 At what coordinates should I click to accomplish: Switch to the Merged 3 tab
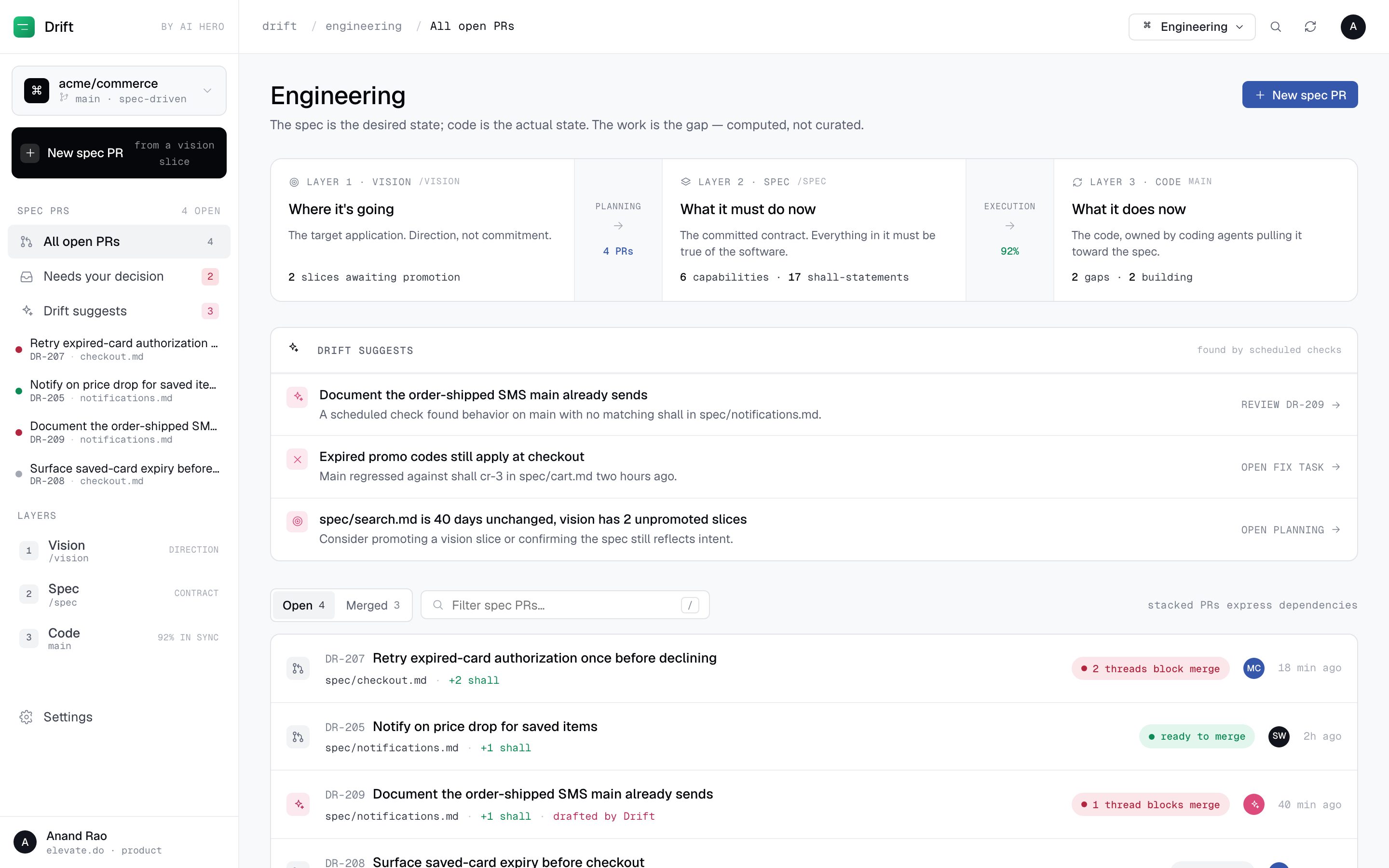(372, 605)
